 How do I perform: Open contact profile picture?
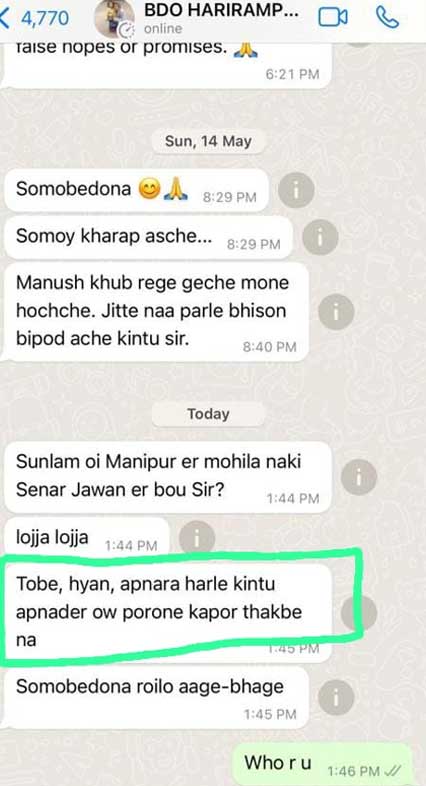point(115,18)
